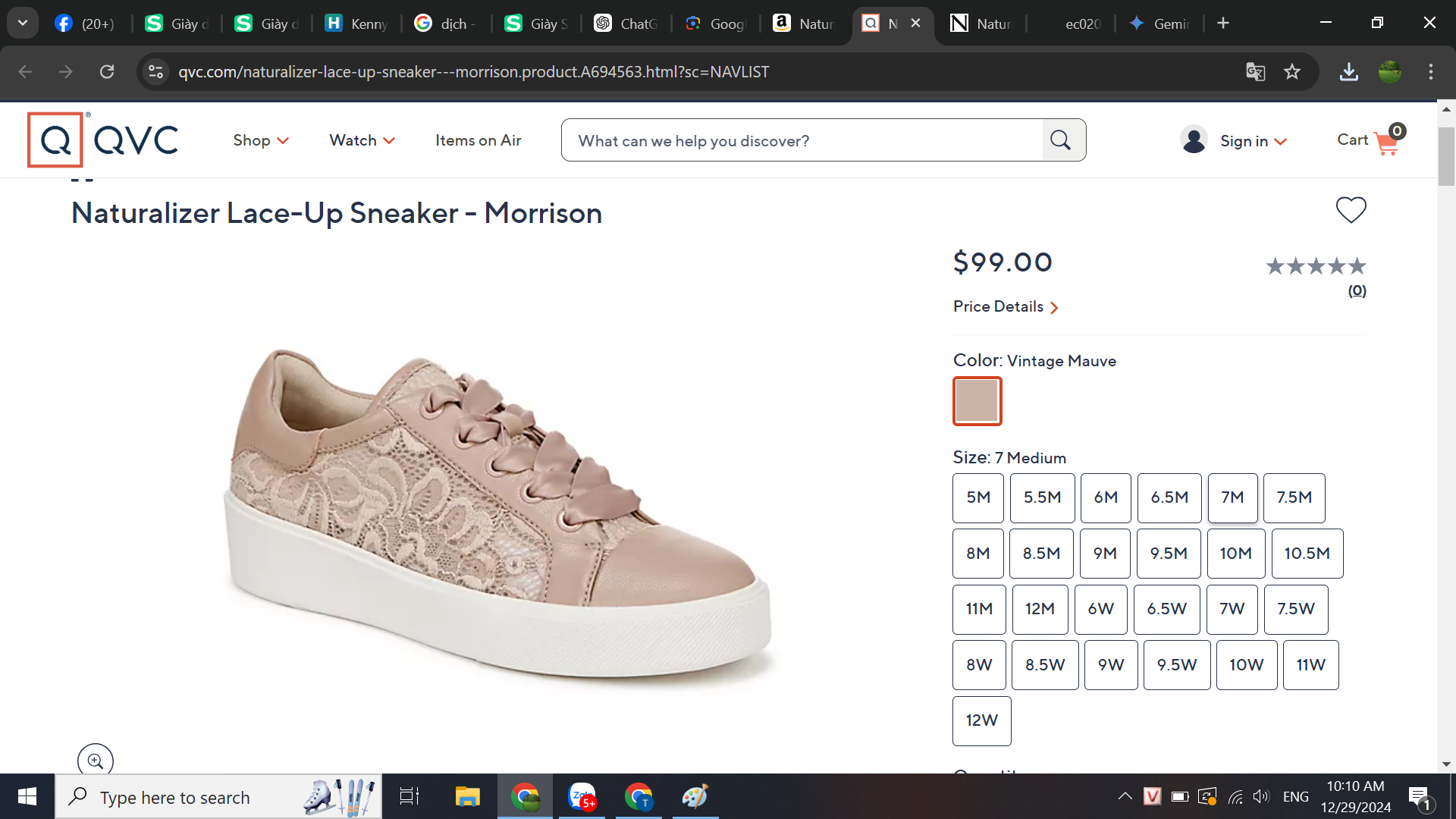
Task: Add product to wishlist heart icon
Action: click(x=1351, y=210)
